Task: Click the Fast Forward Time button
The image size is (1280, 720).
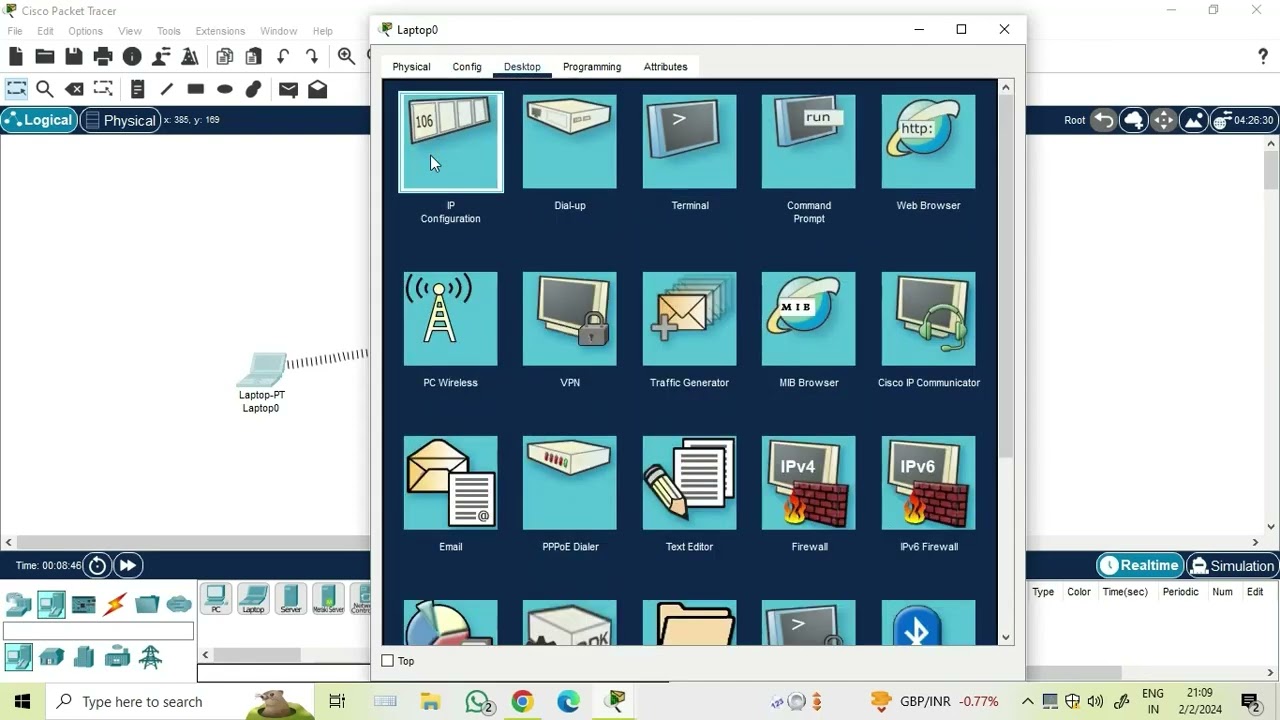Action: [127, 565]
